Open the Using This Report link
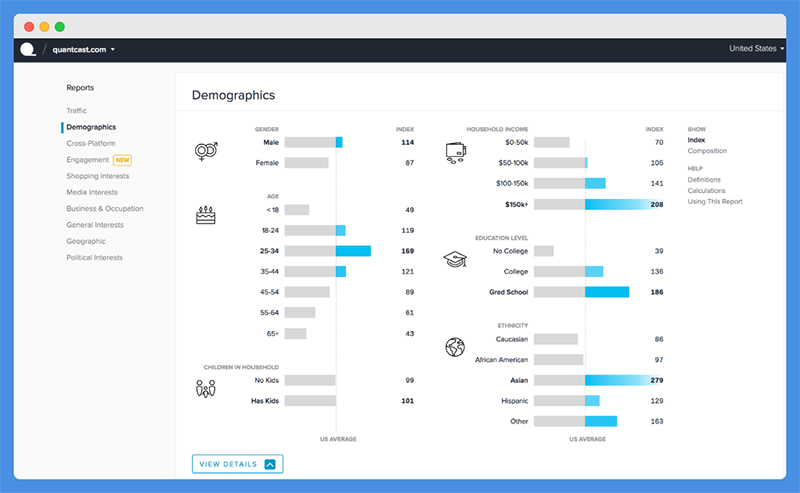 [715, 202]
